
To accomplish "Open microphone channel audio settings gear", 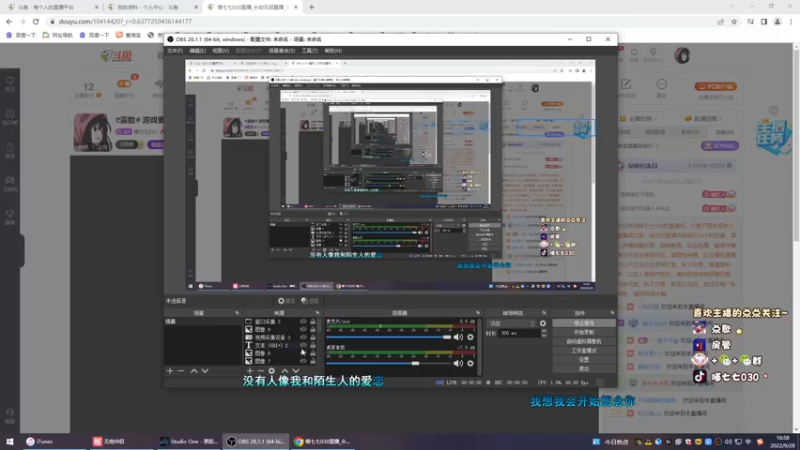I will click(470, 337).
